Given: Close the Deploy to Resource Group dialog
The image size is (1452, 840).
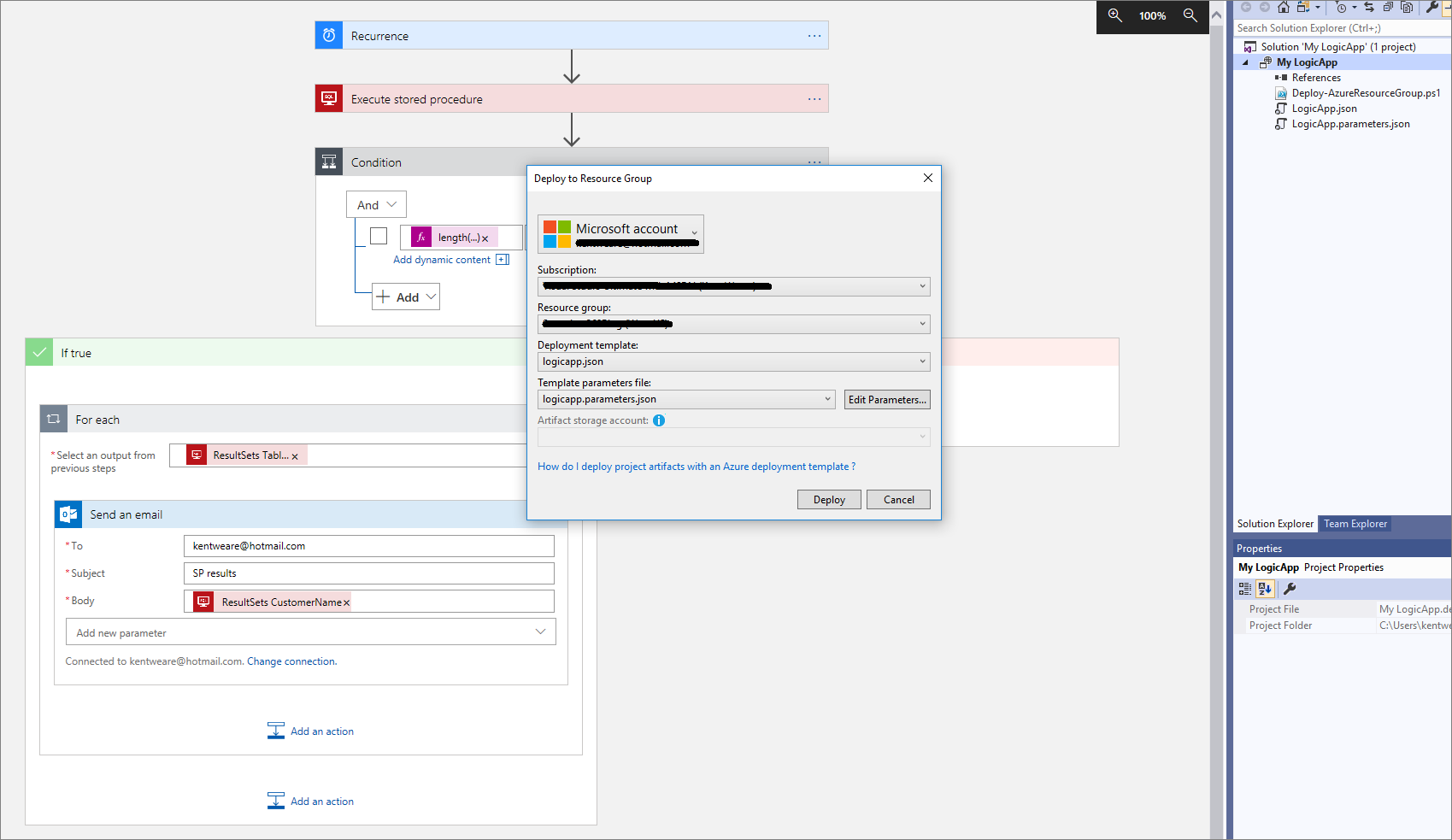Looking at the screenshot, I should pyautogui.click(x=928, y=178).
